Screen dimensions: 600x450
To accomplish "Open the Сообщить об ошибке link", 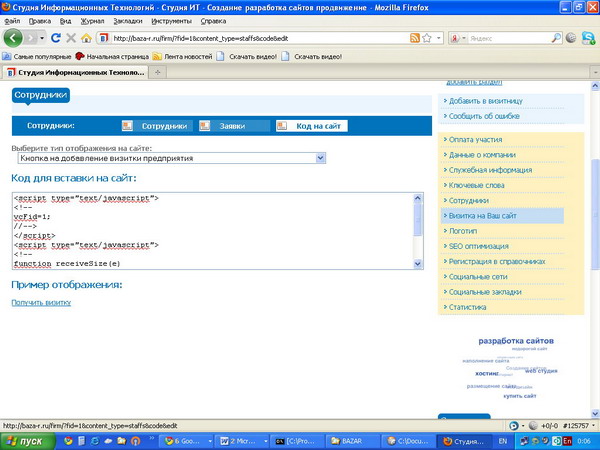I will tap(484, 116).
